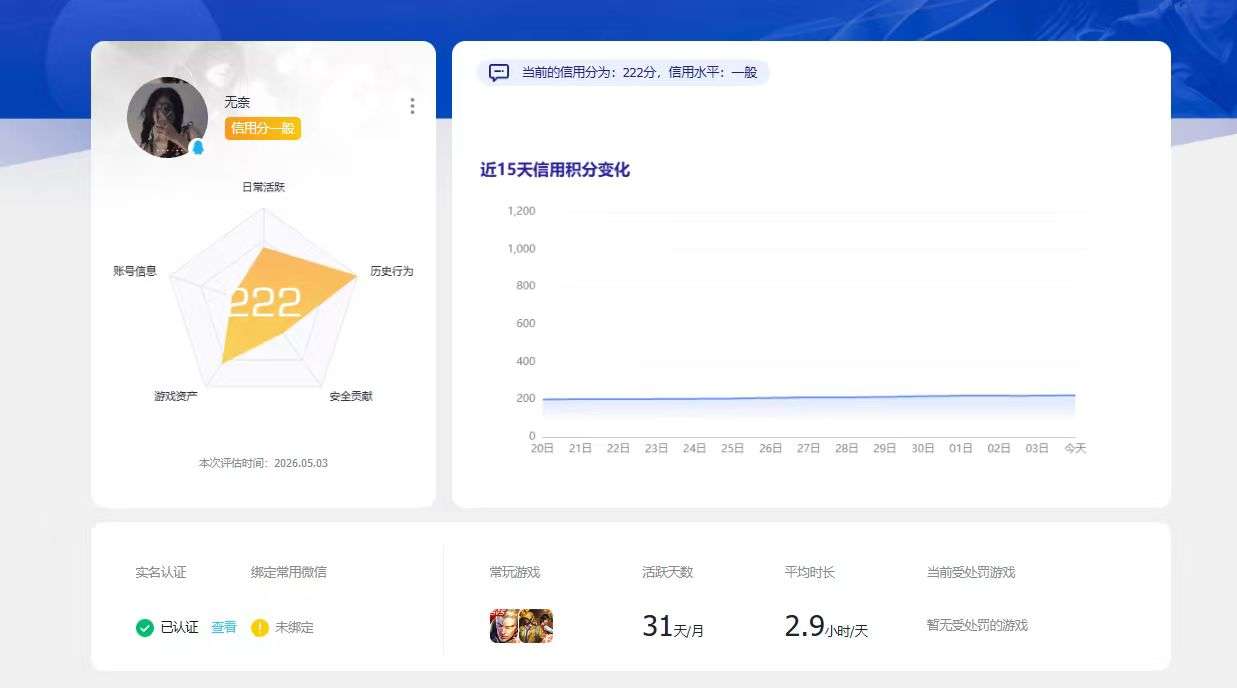
Task: Click the 今天 label on chart axis
Action: coord(1075,449)
